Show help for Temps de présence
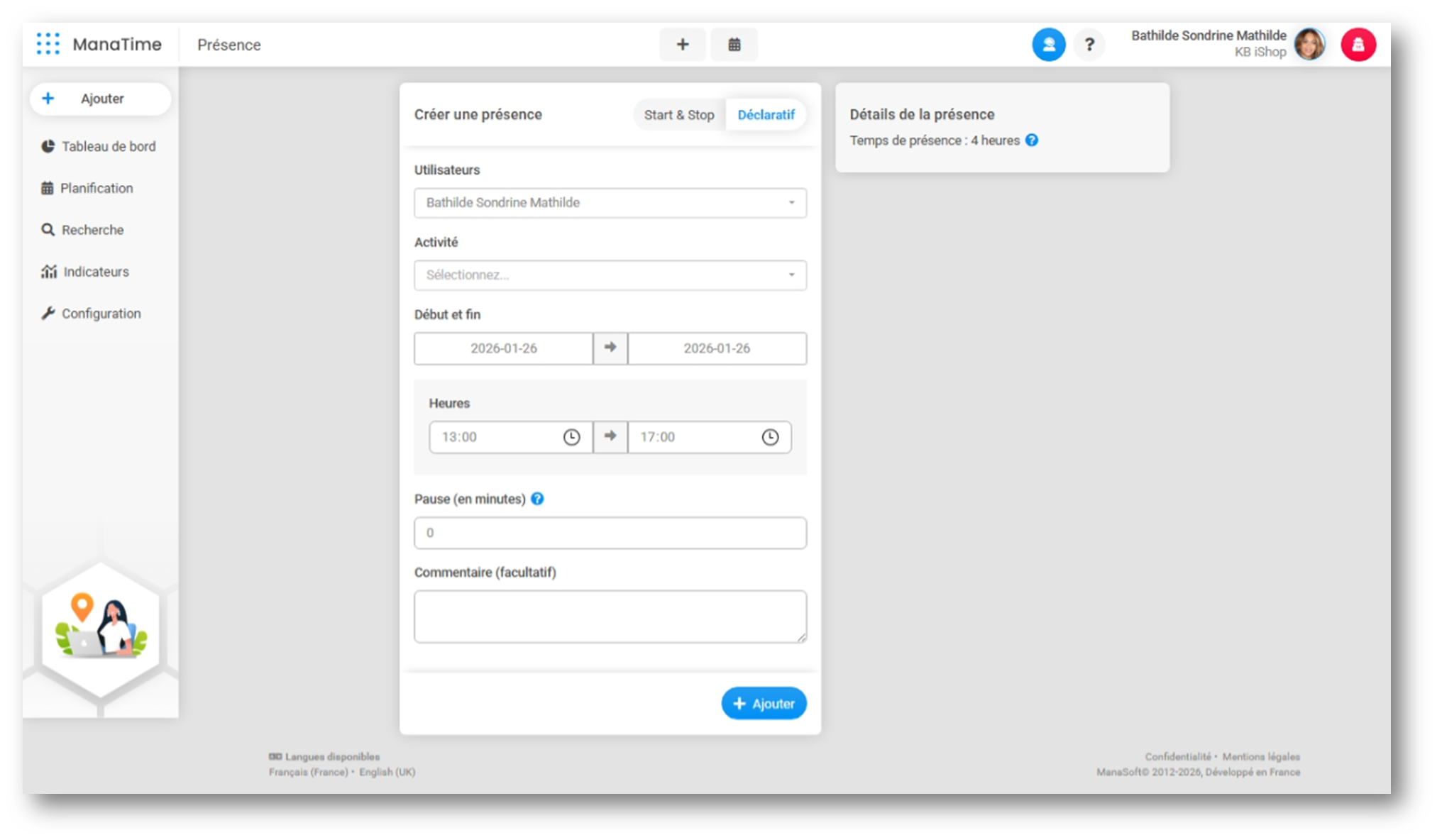 pos(1032,140)
